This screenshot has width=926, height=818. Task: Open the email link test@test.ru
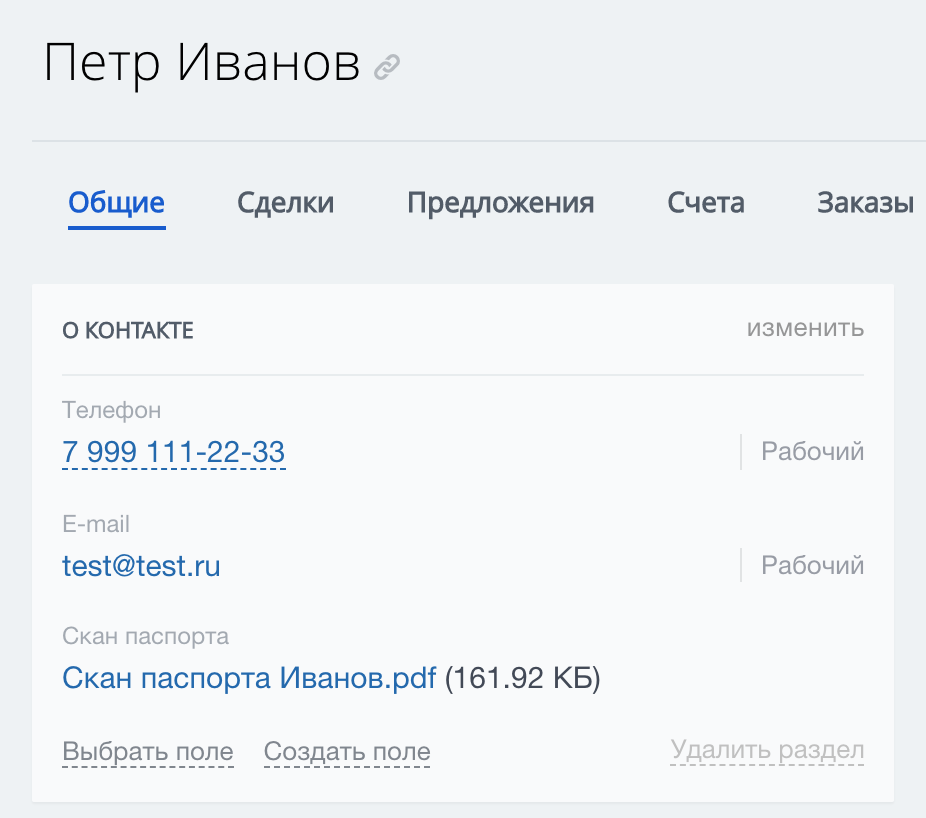click(x=141, y=566)
